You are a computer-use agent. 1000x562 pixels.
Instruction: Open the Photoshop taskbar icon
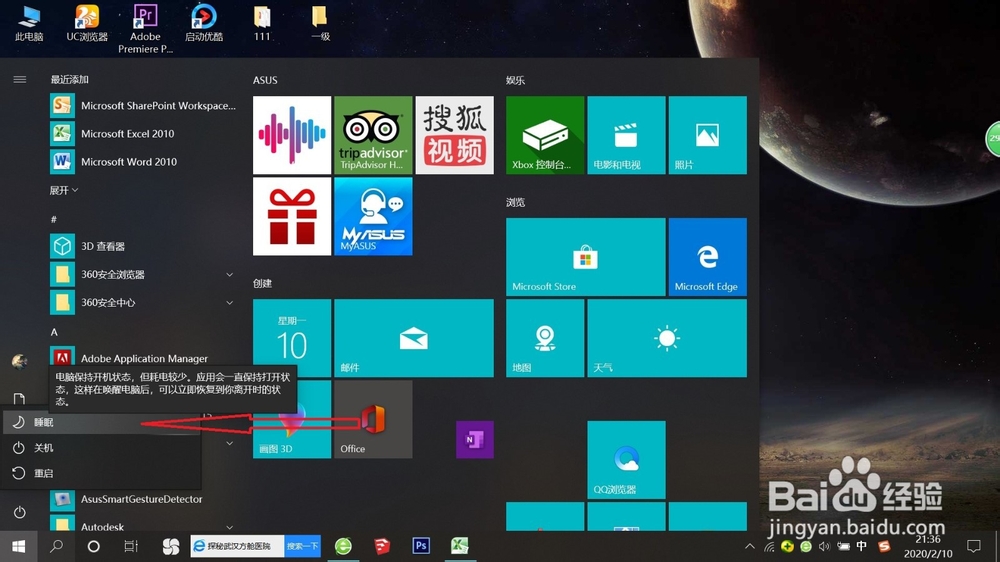click(x=421, y=546)
